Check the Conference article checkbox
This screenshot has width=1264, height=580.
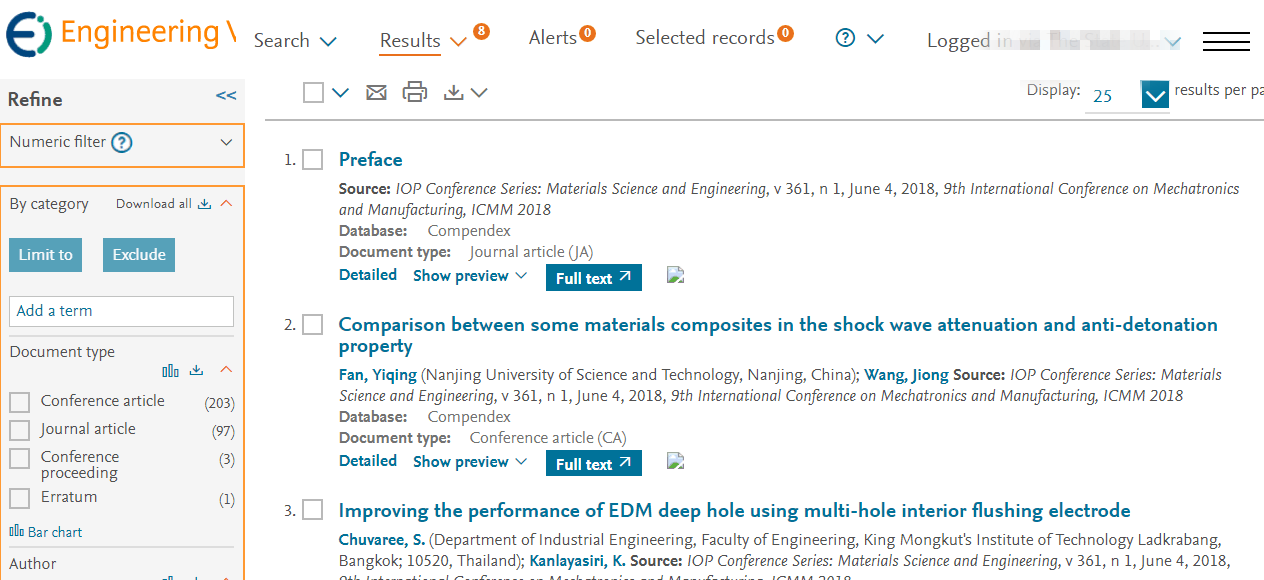20,402
